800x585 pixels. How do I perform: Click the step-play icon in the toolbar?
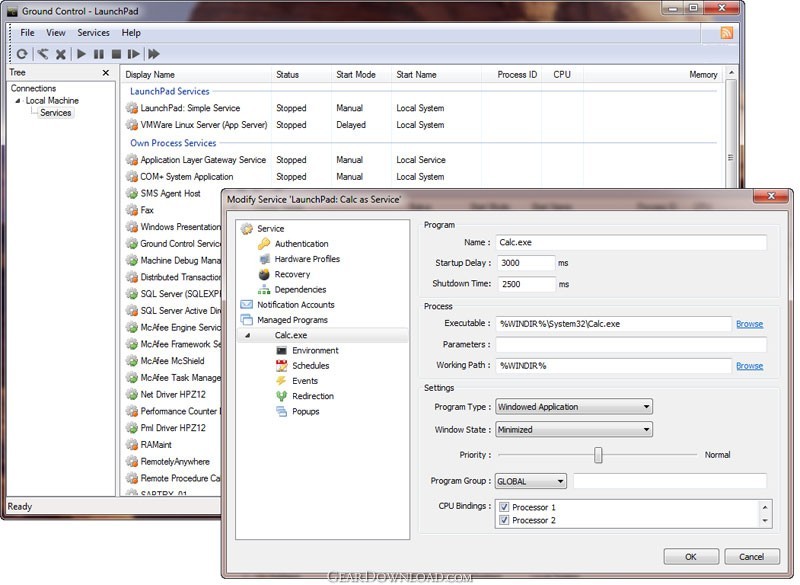point(134,54)
